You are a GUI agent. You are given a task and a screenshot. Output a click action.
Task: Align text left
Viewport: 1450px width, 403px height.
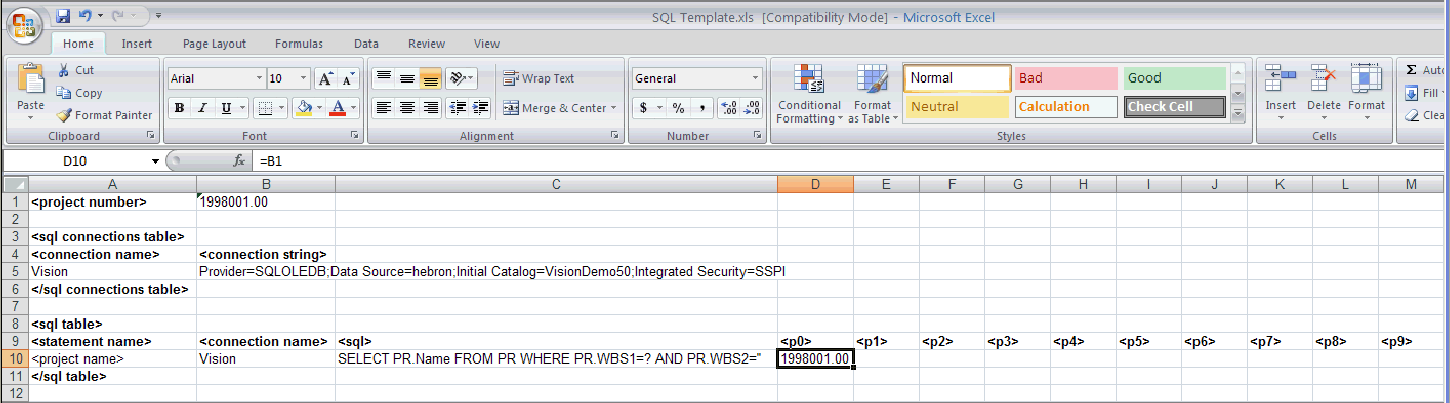coord(383,108)
